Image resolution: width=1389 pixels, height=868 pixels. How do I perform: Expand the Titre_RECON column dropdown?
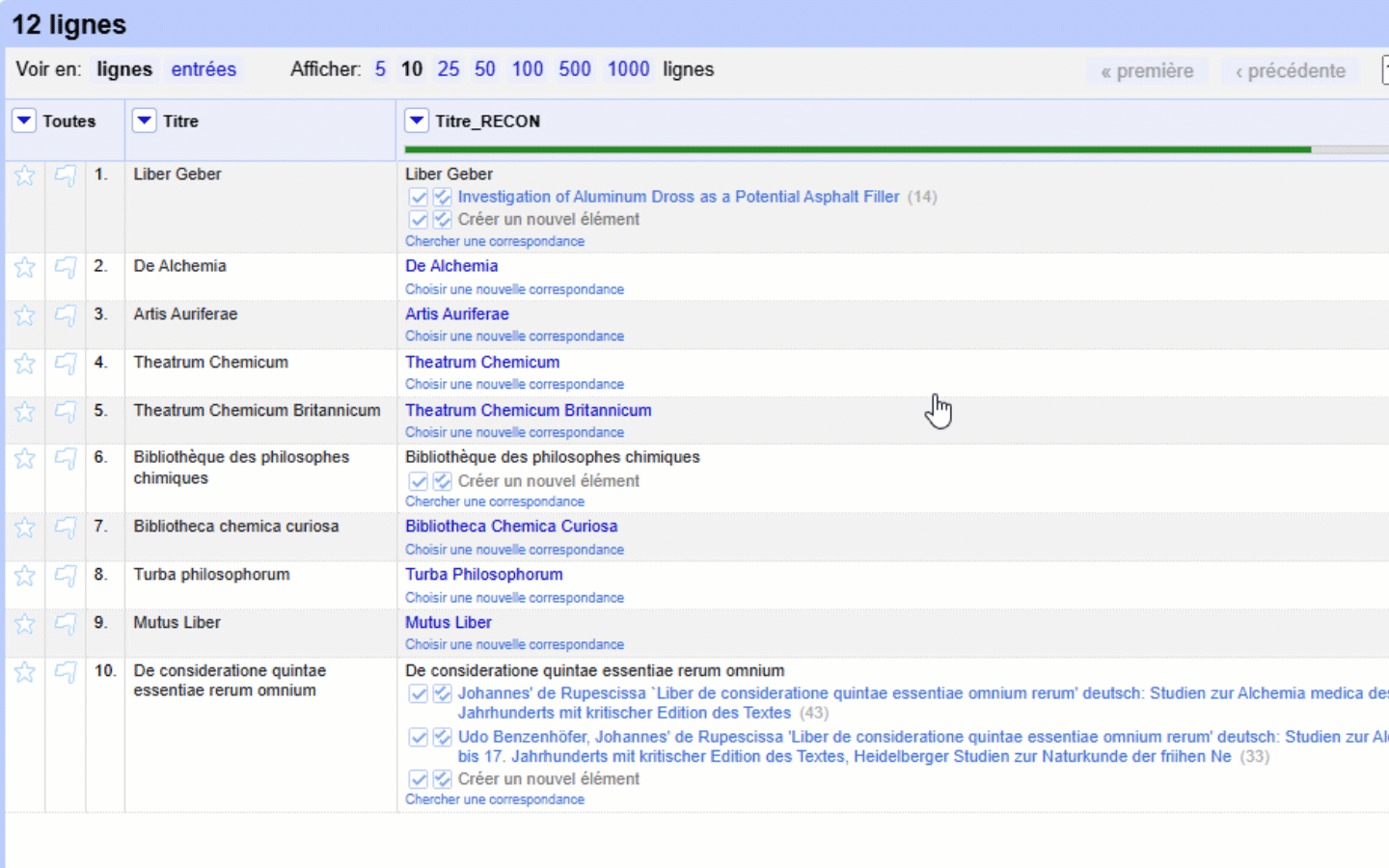click(417, 122)
